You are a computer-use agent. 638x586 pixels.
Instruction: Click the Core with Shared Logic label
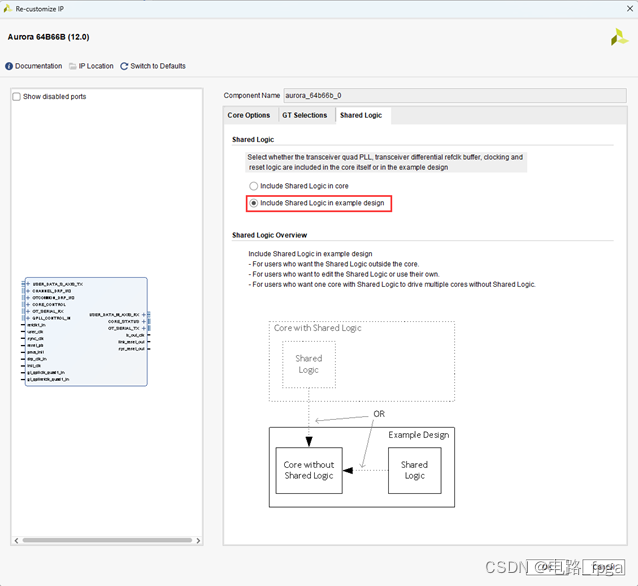click(317, 328)
